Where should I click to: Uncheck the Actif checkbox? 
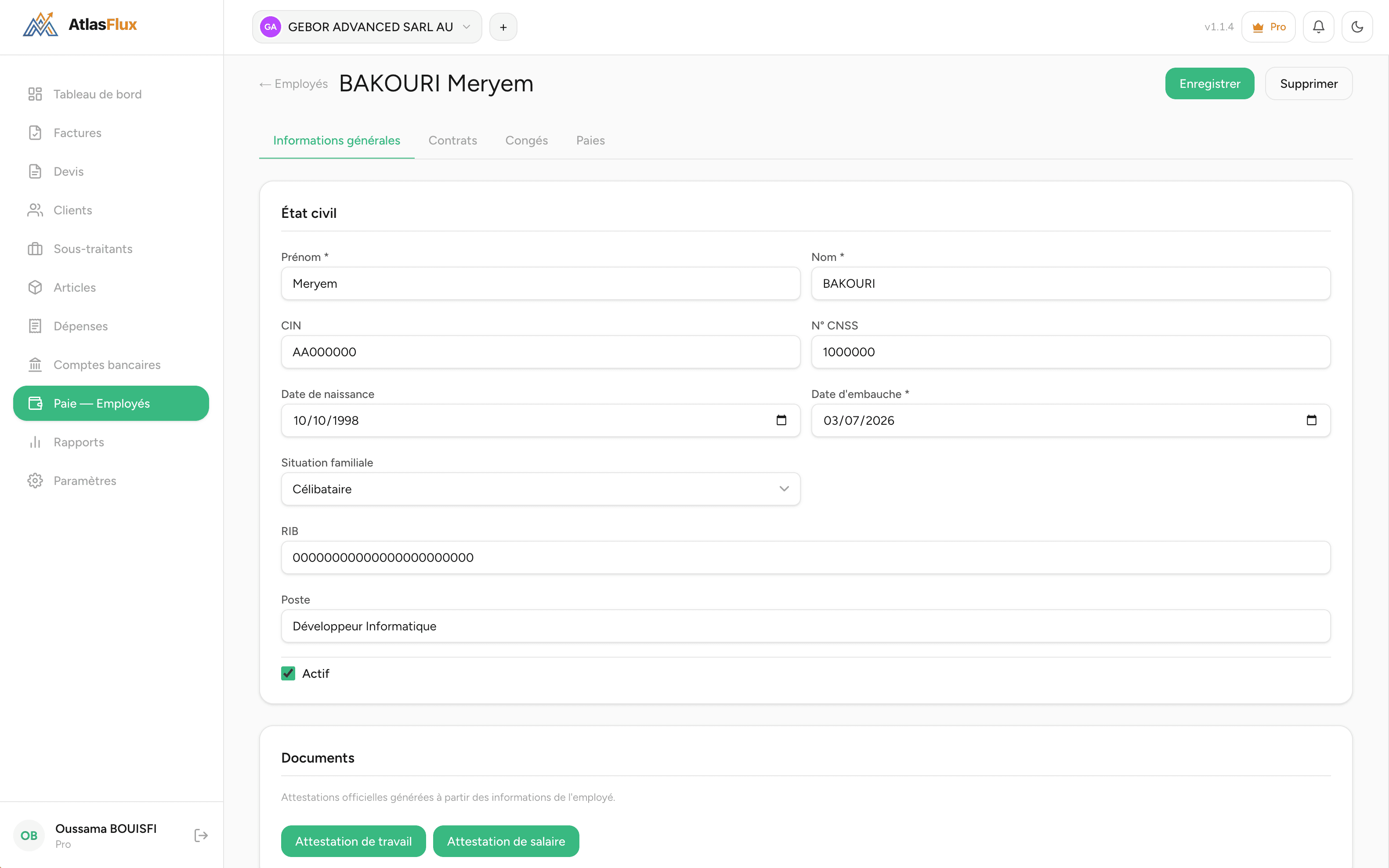click(x=288, y=673)
